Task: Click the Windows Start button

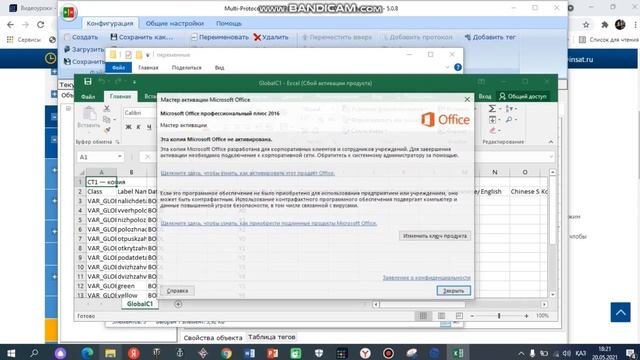Action: [x=11, y=353]
